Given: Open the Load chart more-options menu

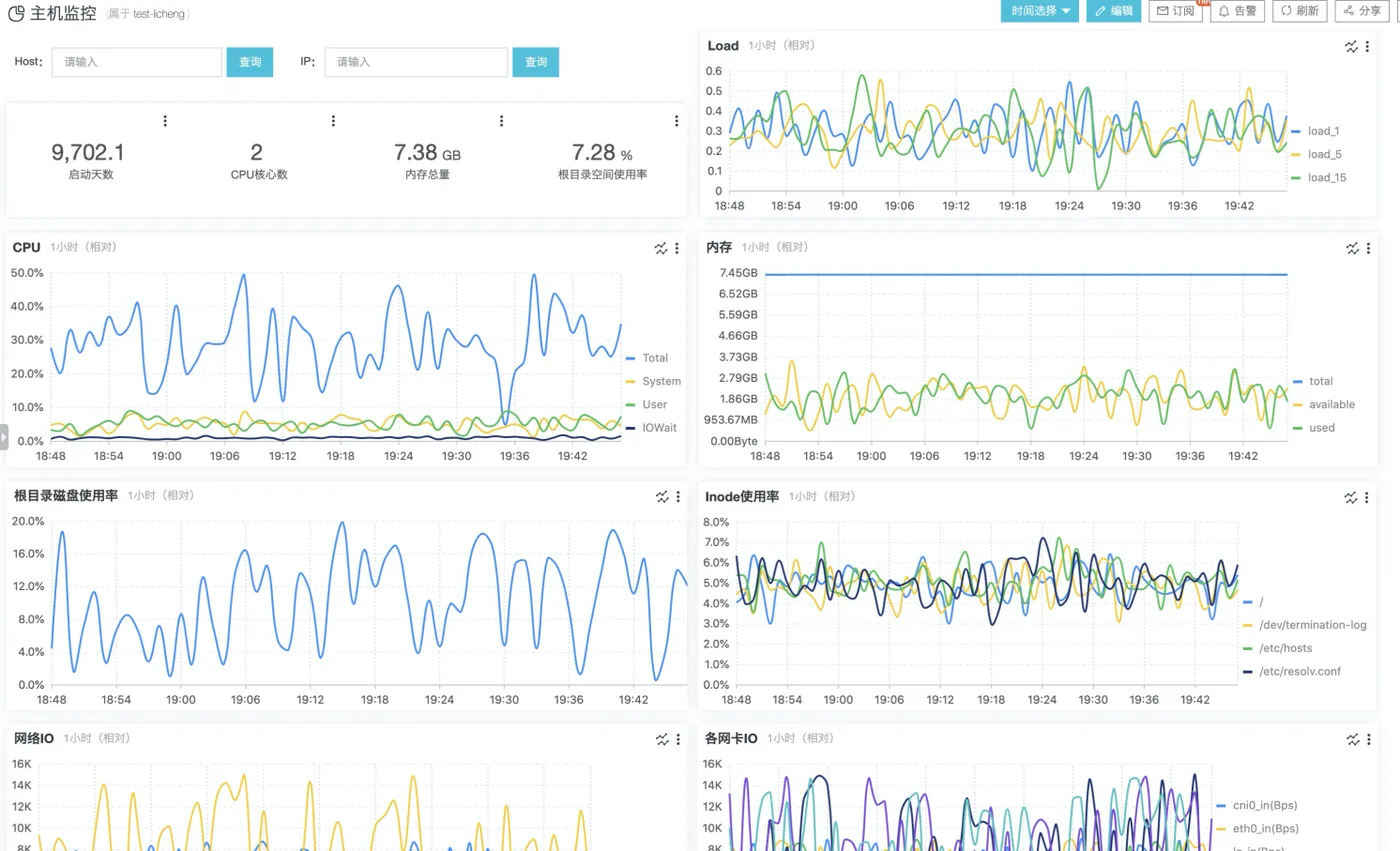Looking at the screenshot, I should click(1368, 46).
